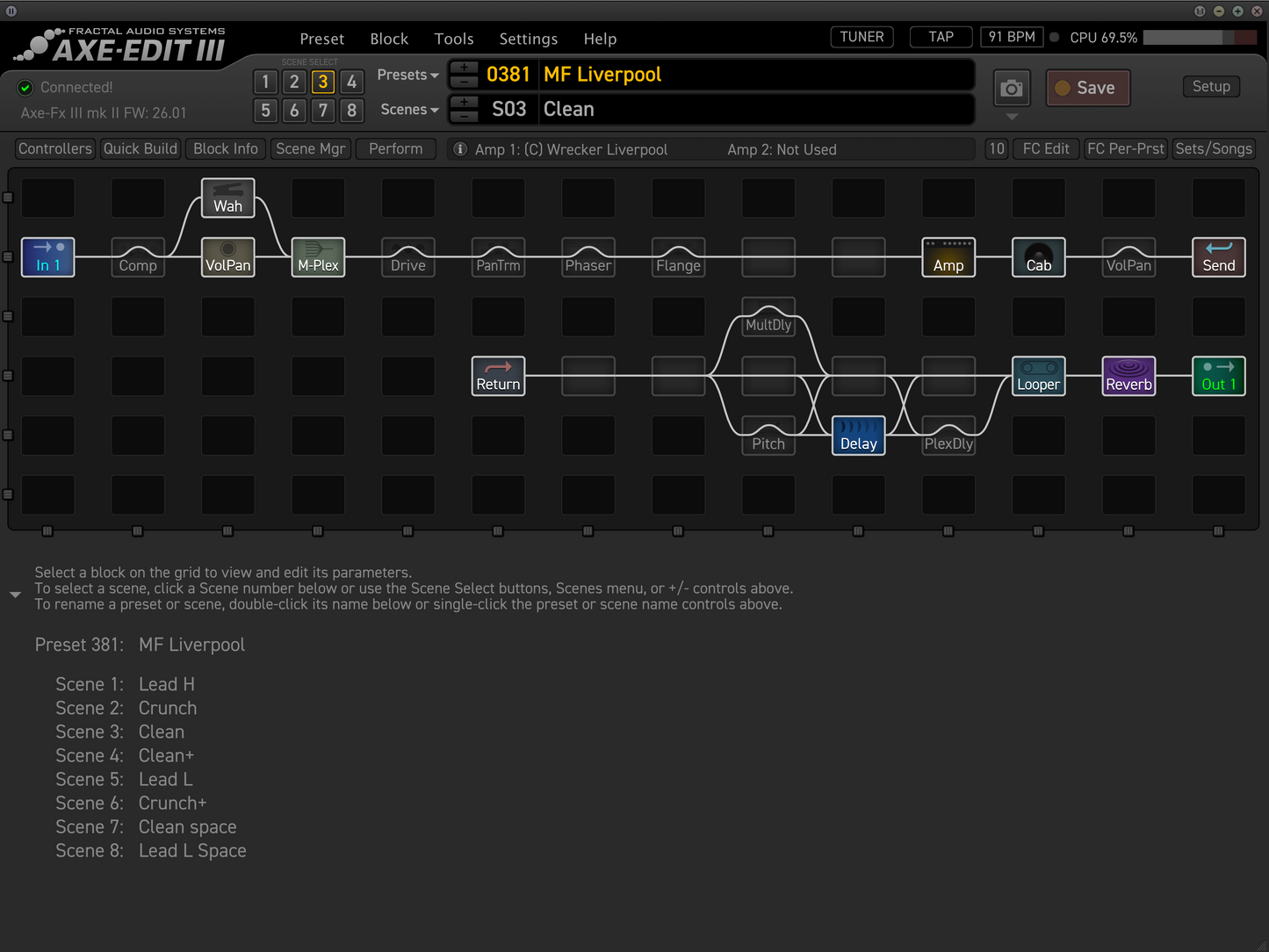The image size is (1269, 952).
Task: Open the Presets dropdown
Action: click(x=407, y=75)
